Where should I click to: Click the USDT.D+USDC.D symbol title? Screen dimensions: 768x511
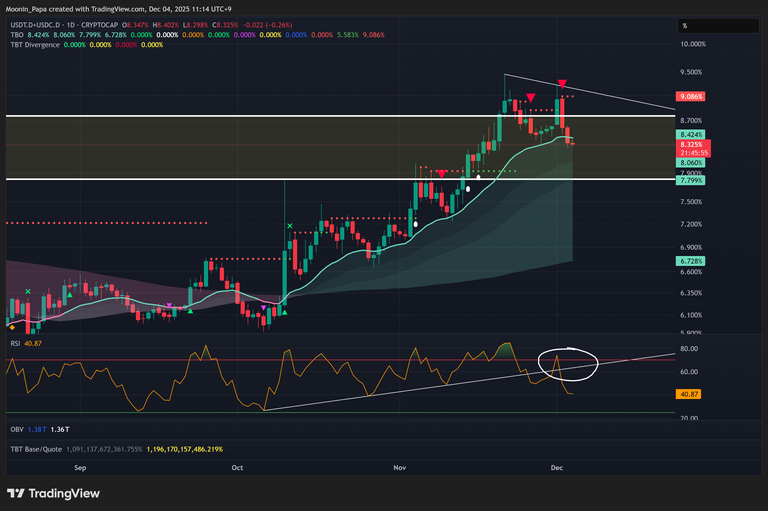click(x=42, y=24)
